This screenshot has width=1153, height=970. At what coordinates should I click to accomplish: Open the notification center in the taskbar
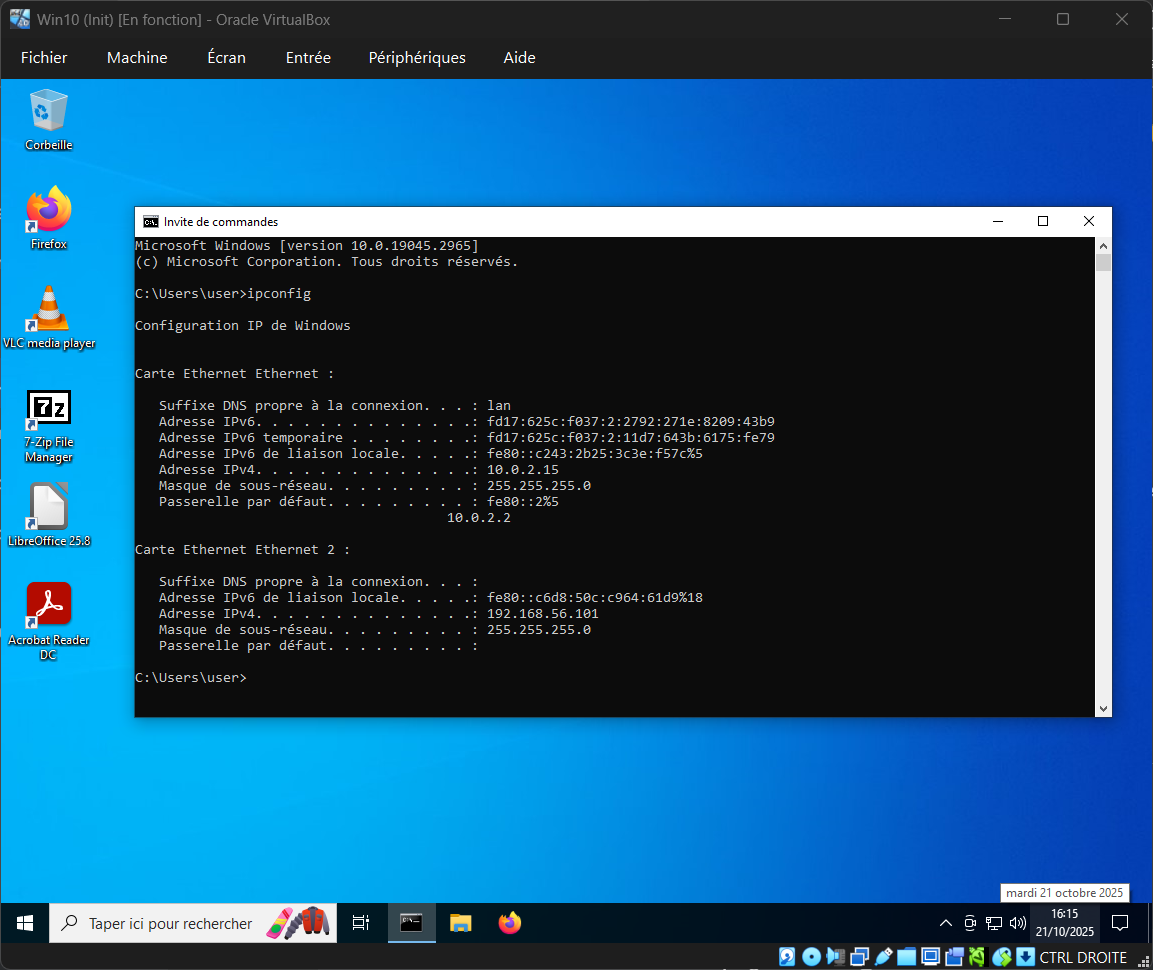[x=1121, y=923]
